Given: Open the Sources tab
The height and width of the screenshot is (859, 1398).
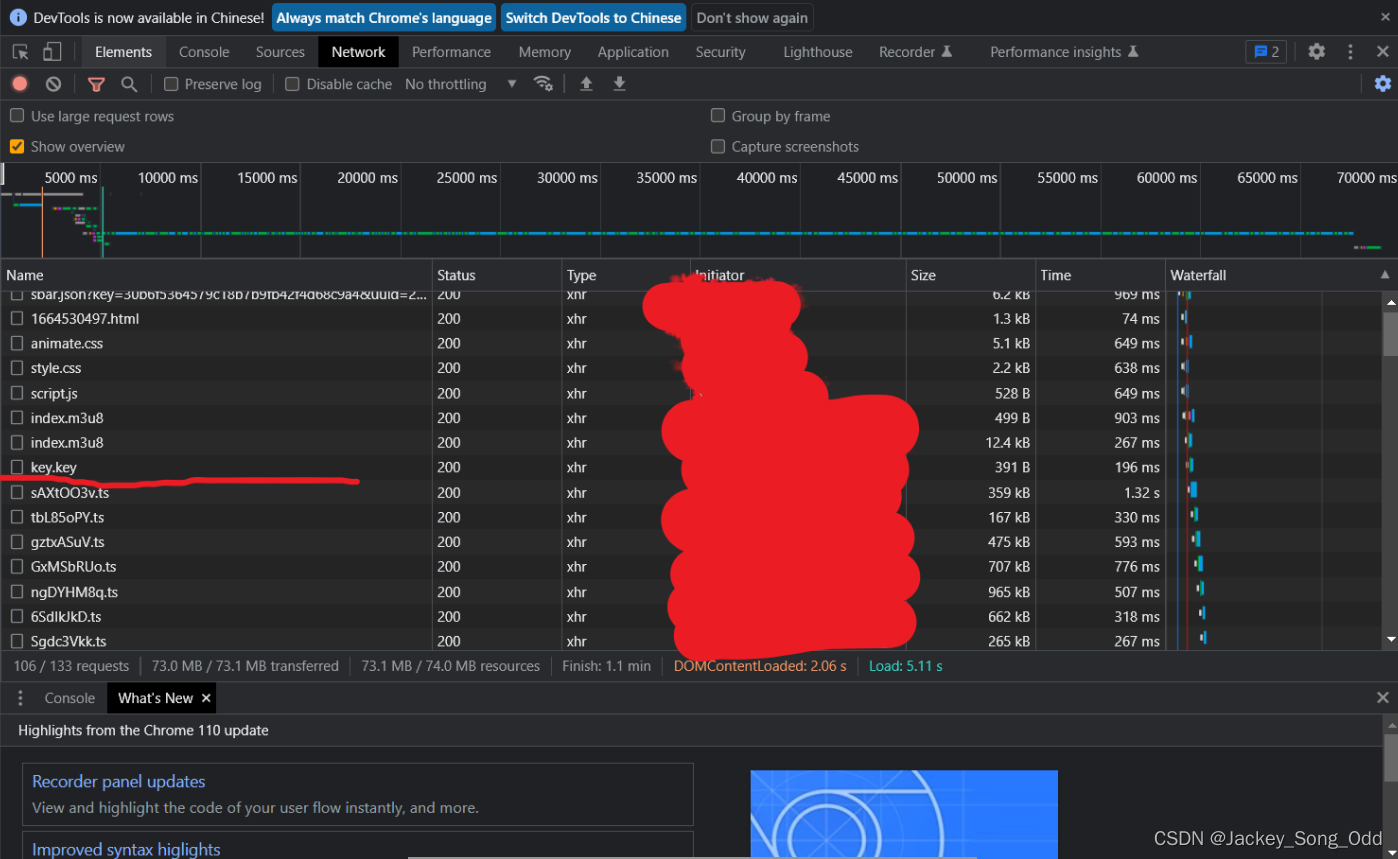Looking at the screenshot, I should point(280,52).
